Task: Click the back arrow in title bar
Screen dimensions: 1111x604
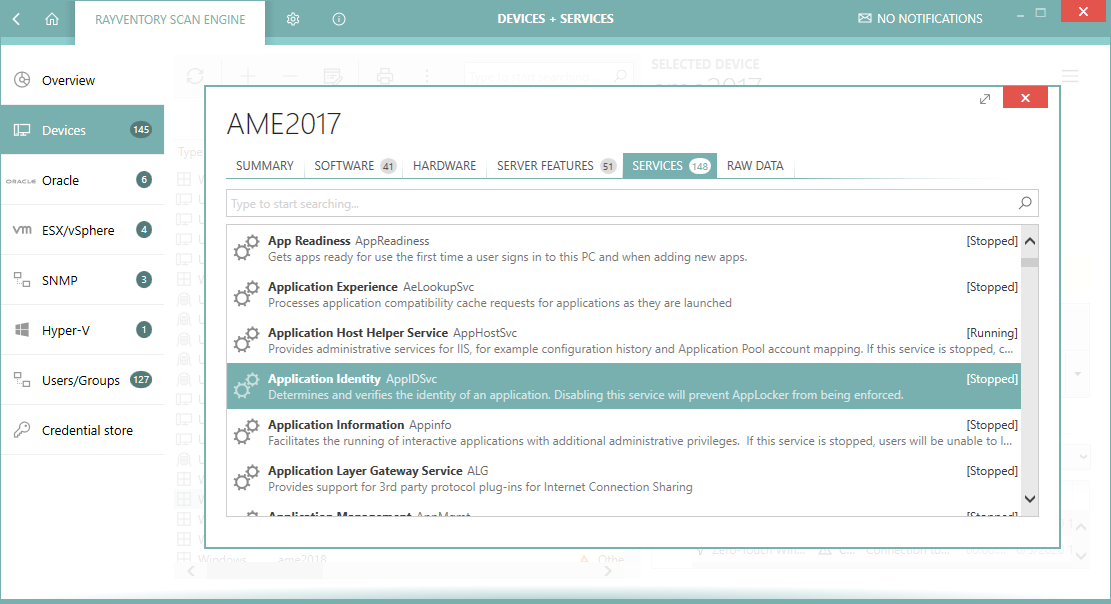Action: (x=17, y=19)
